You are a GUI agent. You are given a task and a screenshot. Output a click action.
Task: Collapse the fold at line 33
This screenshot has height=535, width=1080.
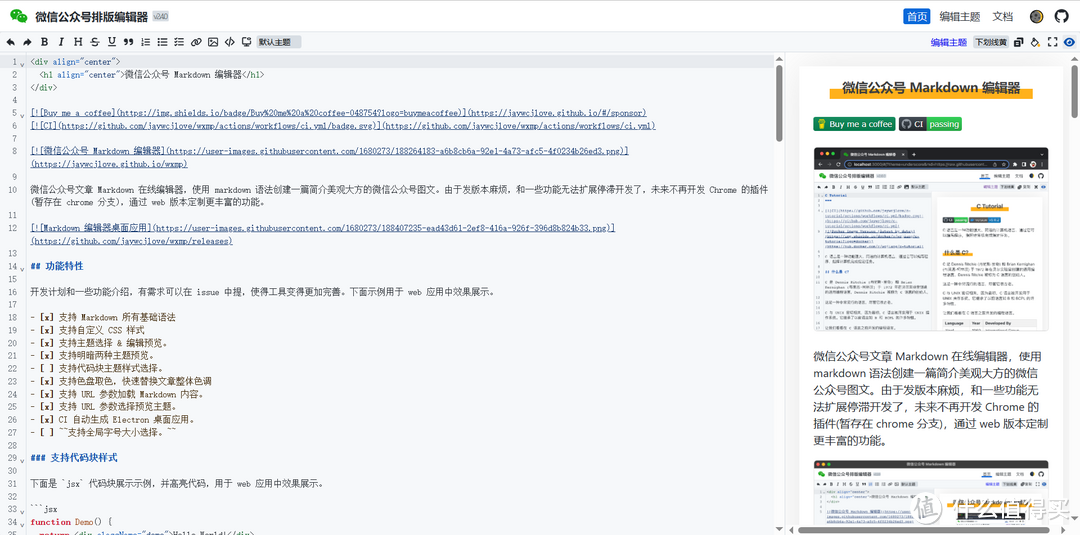[x=22, y=510]
